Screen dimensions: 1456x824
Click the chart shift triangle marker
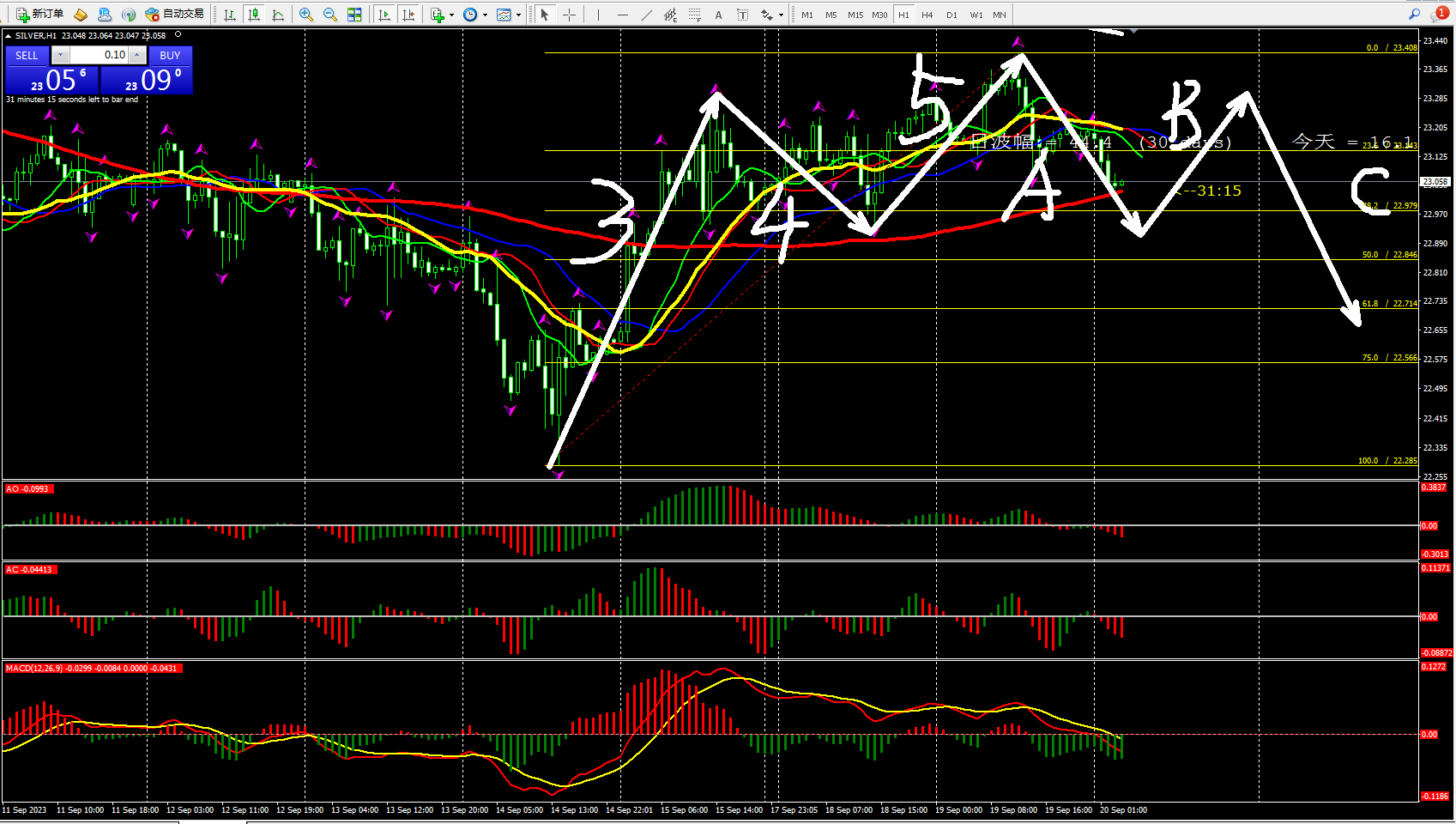point(1133,31)
